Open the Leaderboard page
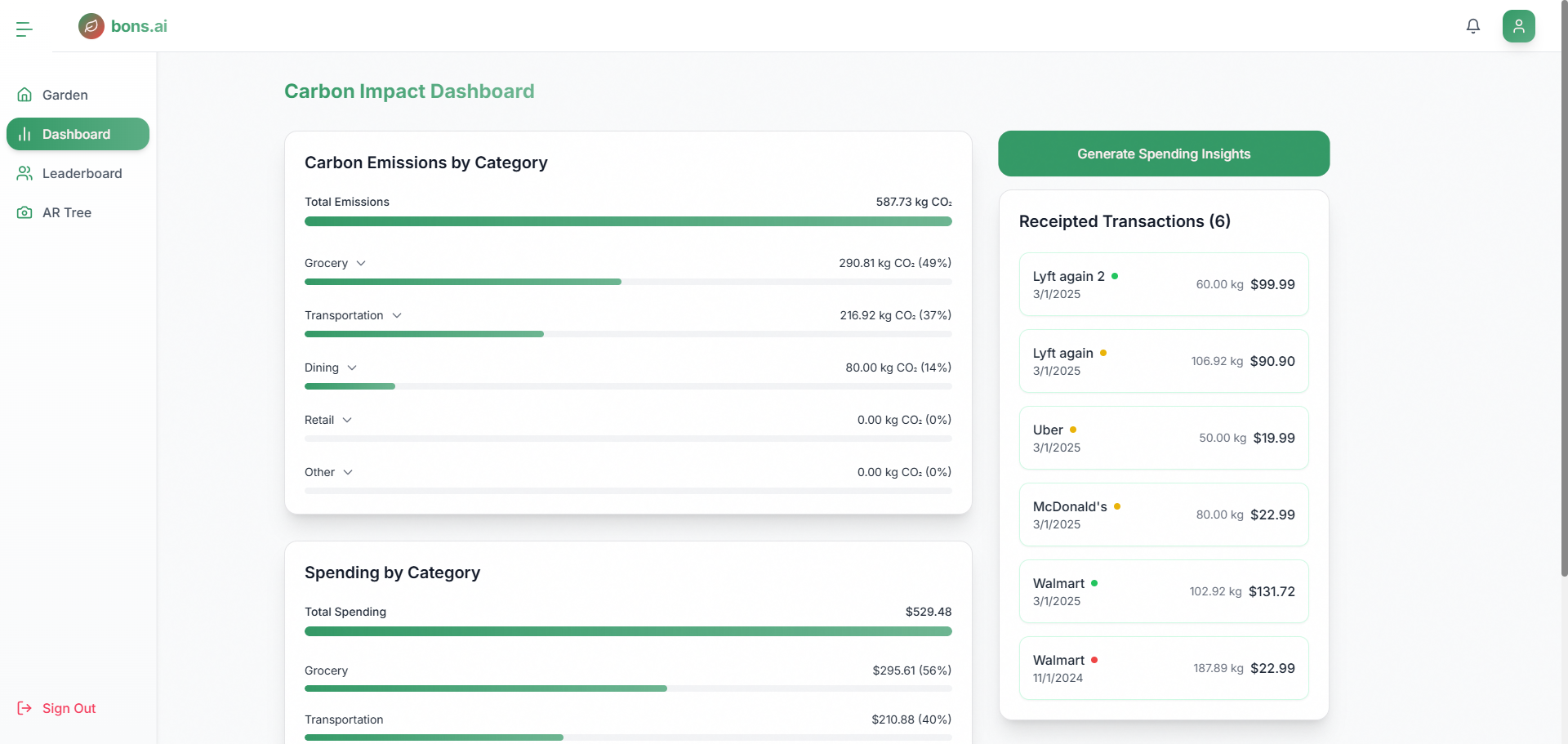The image size is (1568, 744). click(x=78, y=173)
